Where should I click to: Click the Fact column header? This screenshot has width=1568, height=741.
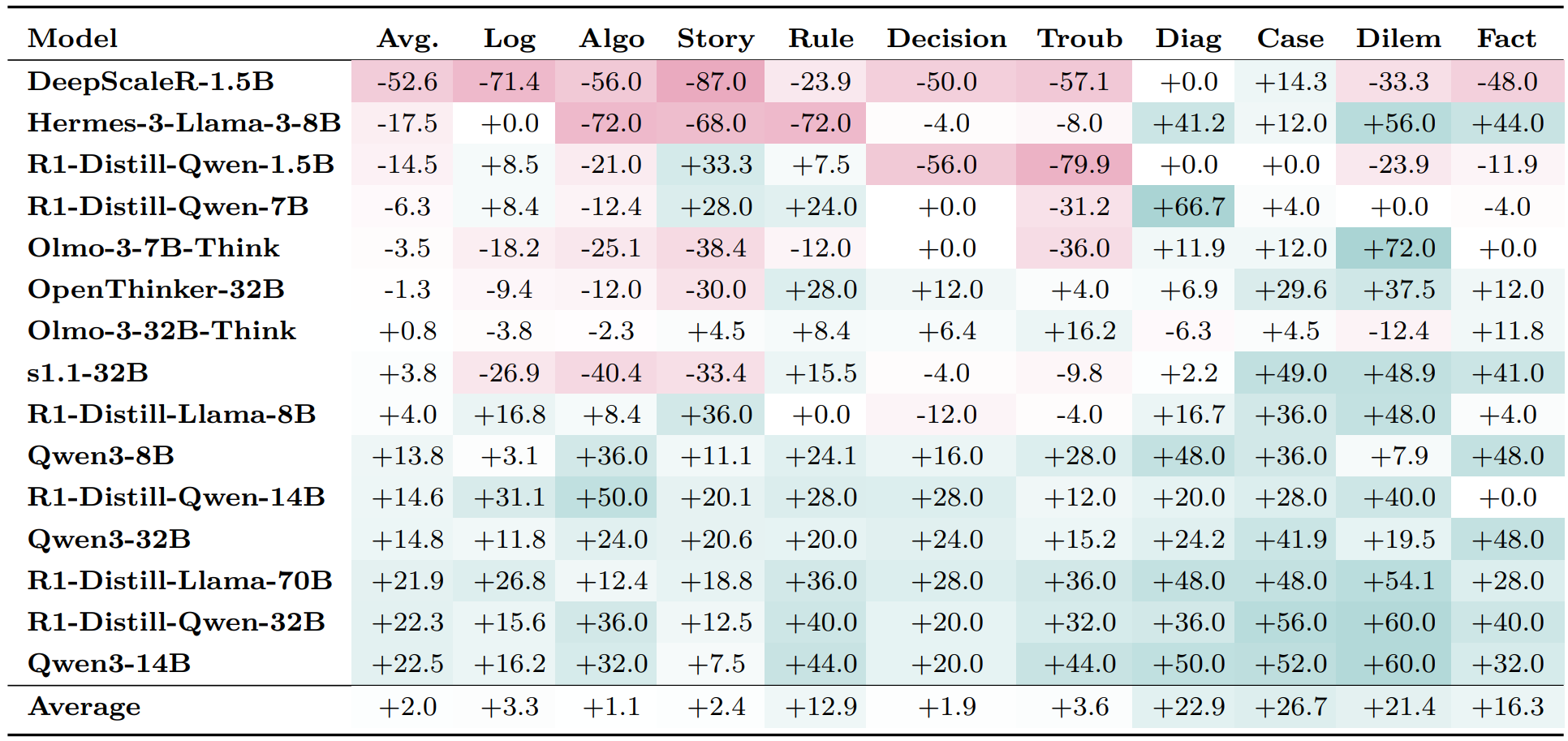1506,38
